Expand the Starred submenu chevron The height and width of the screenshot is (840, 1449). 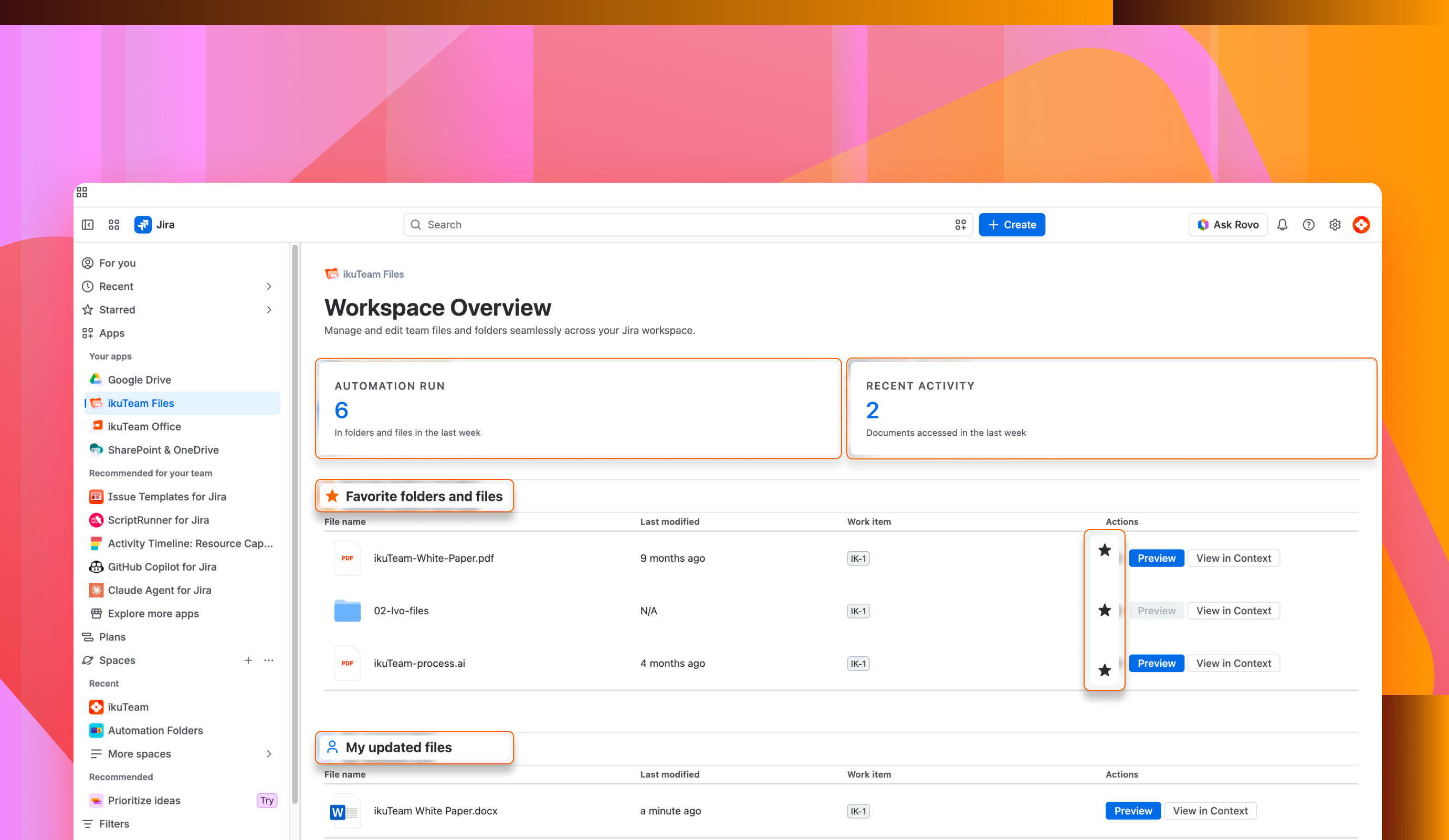(269, 310)
